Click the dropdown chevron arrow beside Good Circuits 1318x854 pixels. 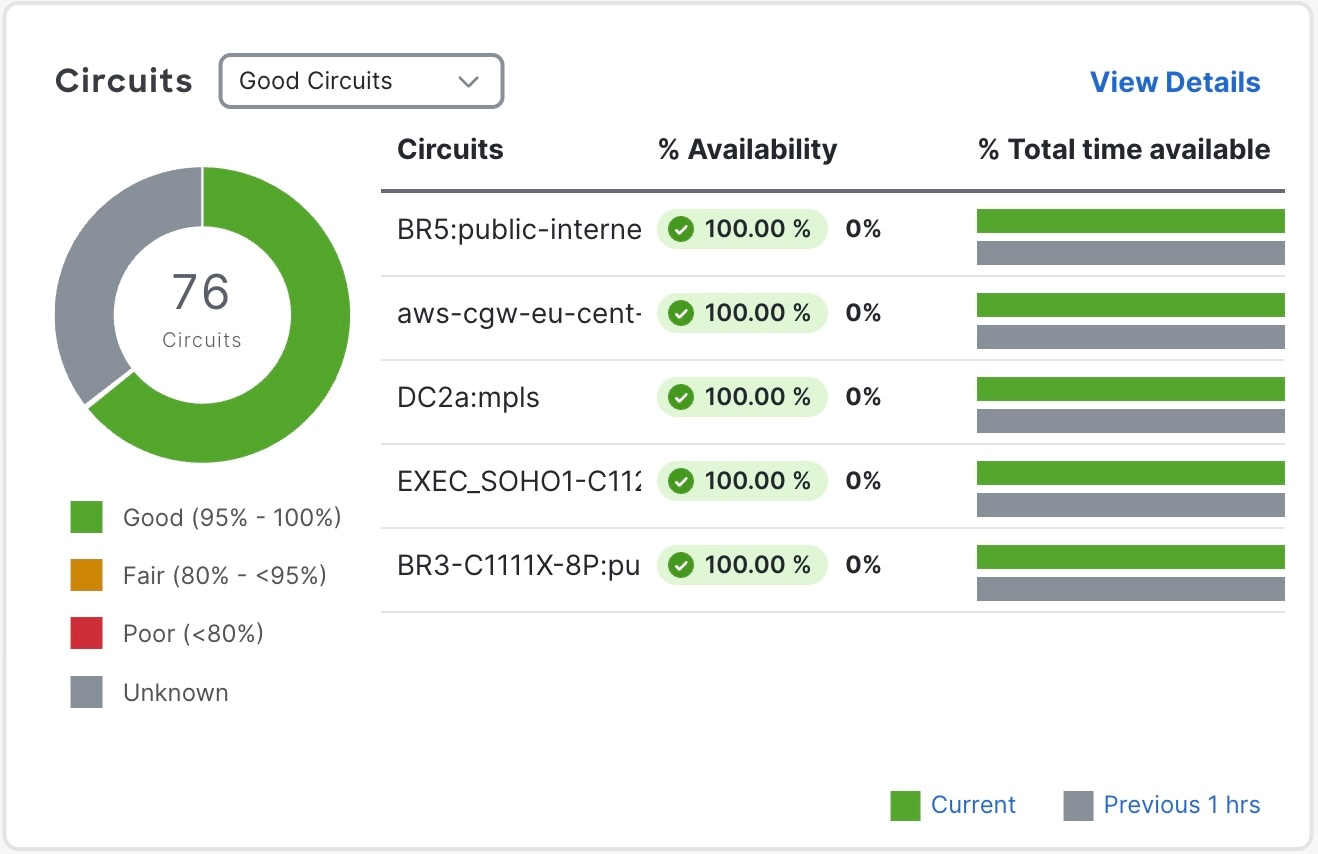[x=468, y=82]
